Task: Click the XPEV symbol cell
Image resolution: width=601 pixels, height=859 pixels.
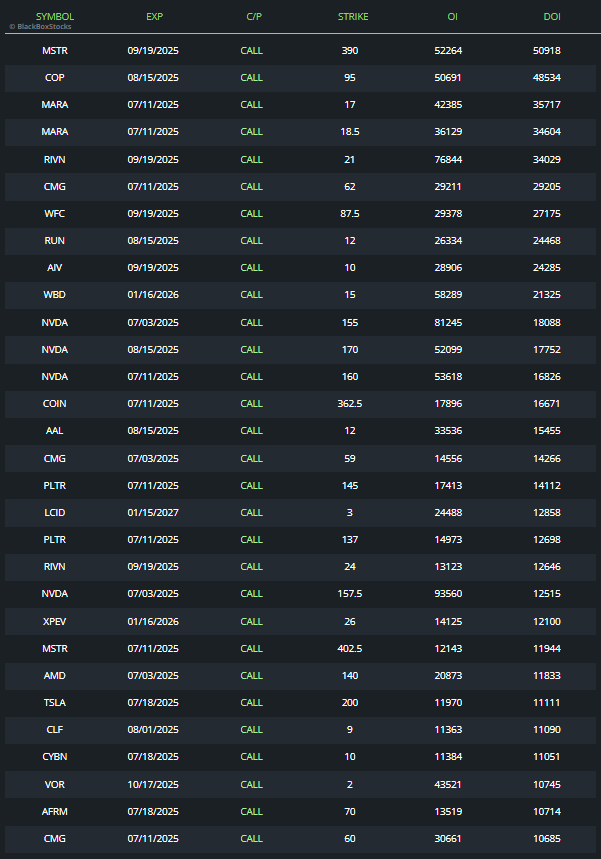Action: (x=55, y=621)
